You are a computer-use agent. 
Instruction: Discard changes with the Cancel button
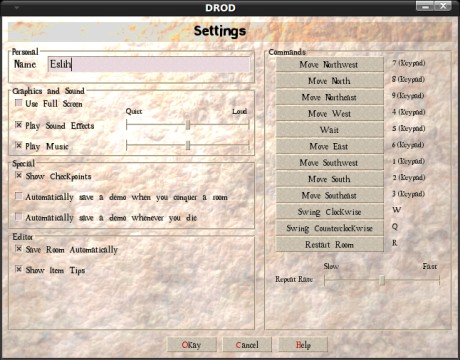coord(247,344)
